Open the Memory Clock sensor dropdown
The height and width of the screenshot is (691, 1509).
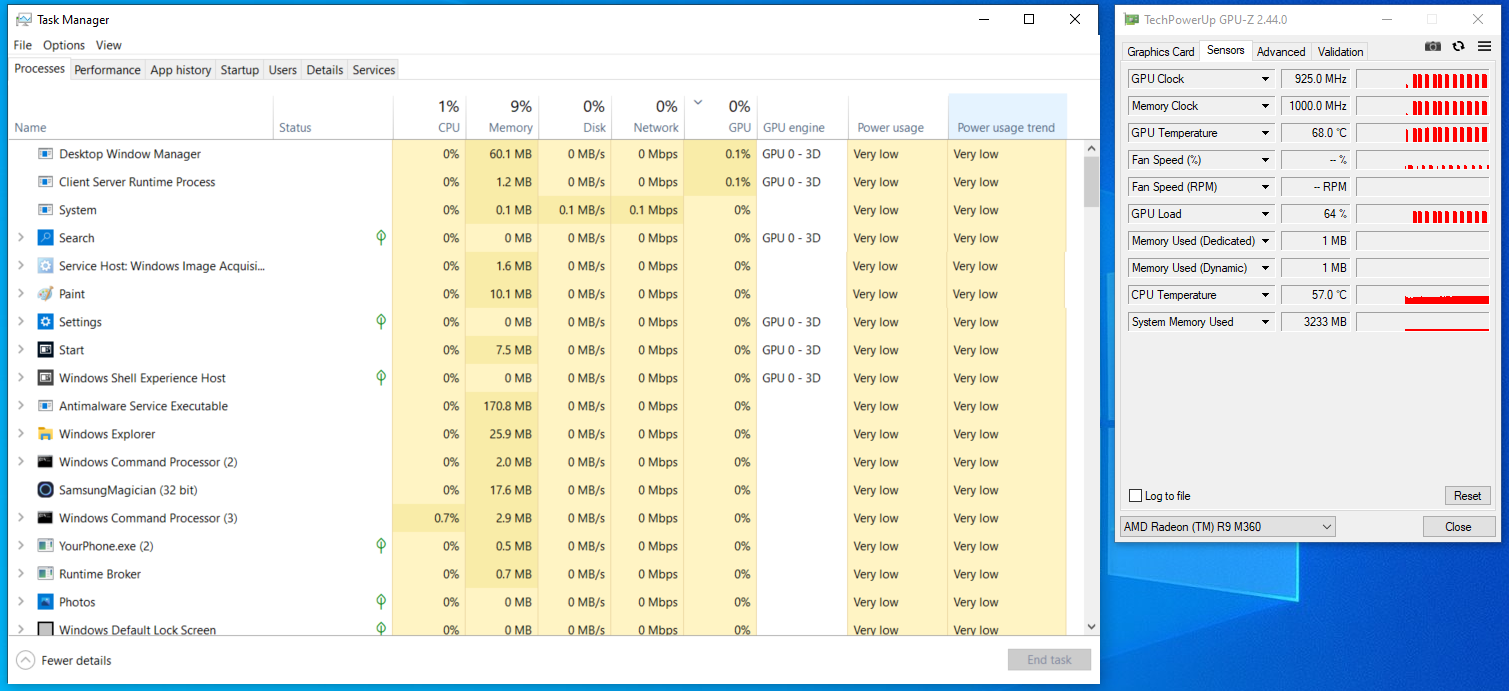coord(1265,106)
